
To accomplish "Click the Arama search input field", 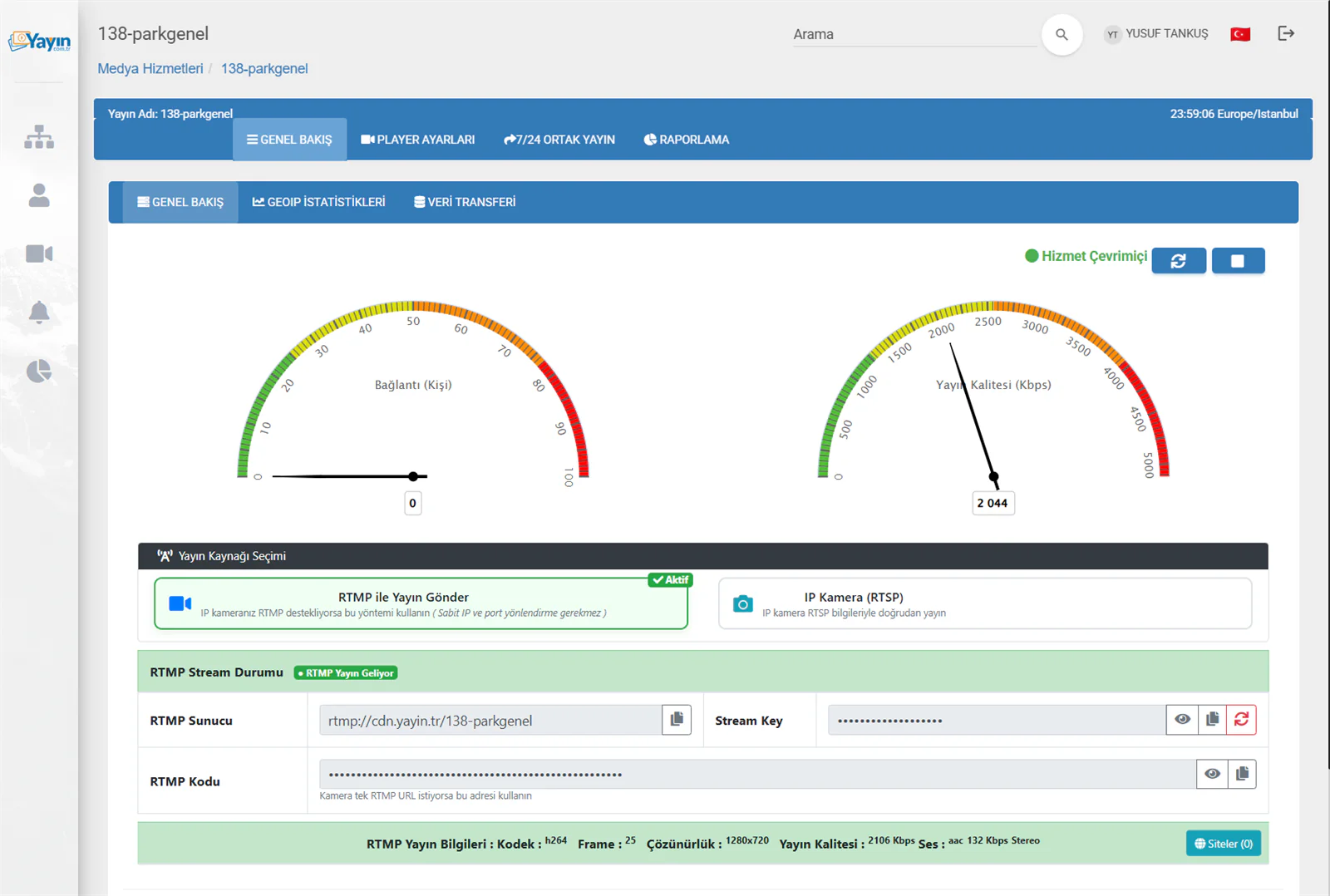I will (x=914, y=34).
